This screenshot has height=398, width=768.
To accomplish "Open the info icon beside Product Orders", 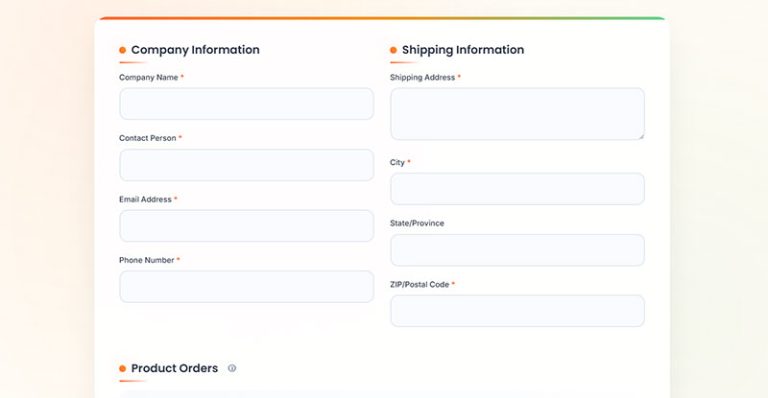I will (x=232, y=368).
